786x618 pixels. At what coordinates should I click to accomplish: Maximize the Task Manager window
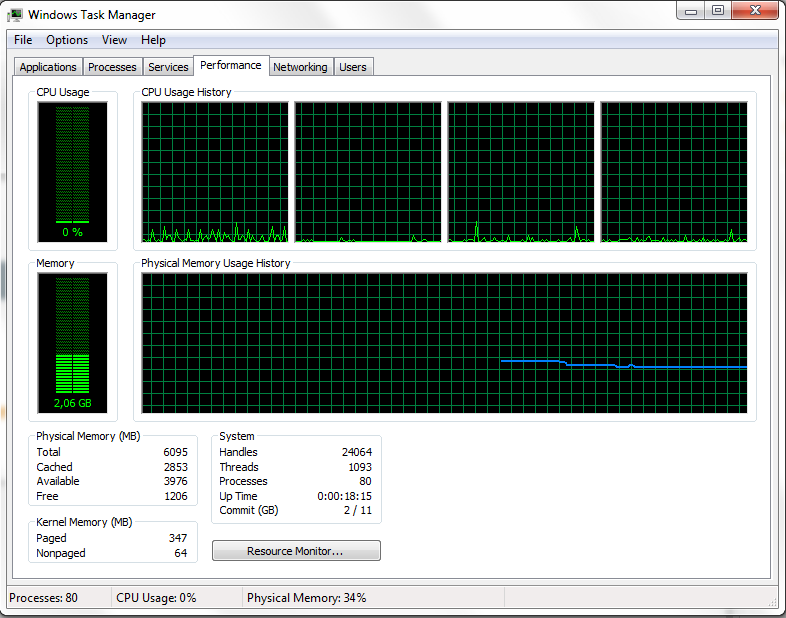pyautogui.click(x=718, y=11)
